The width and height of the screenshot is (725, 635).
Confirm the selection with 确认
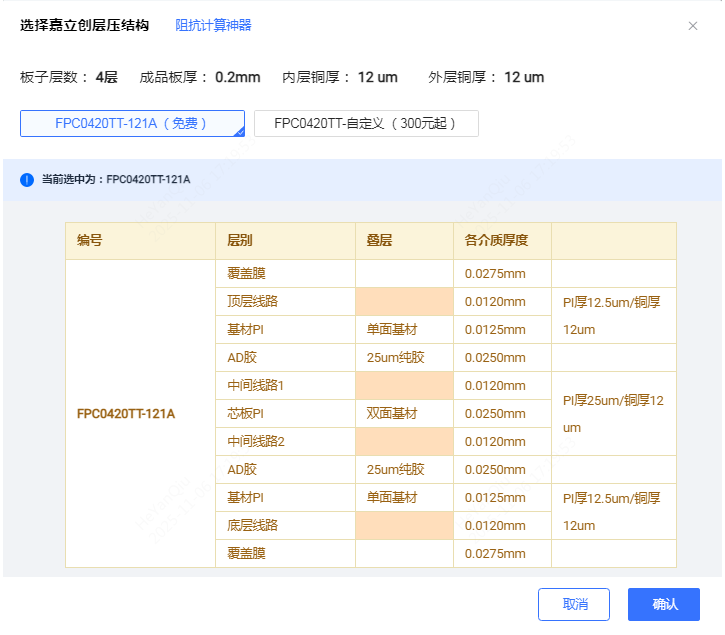tap(663, 604)
